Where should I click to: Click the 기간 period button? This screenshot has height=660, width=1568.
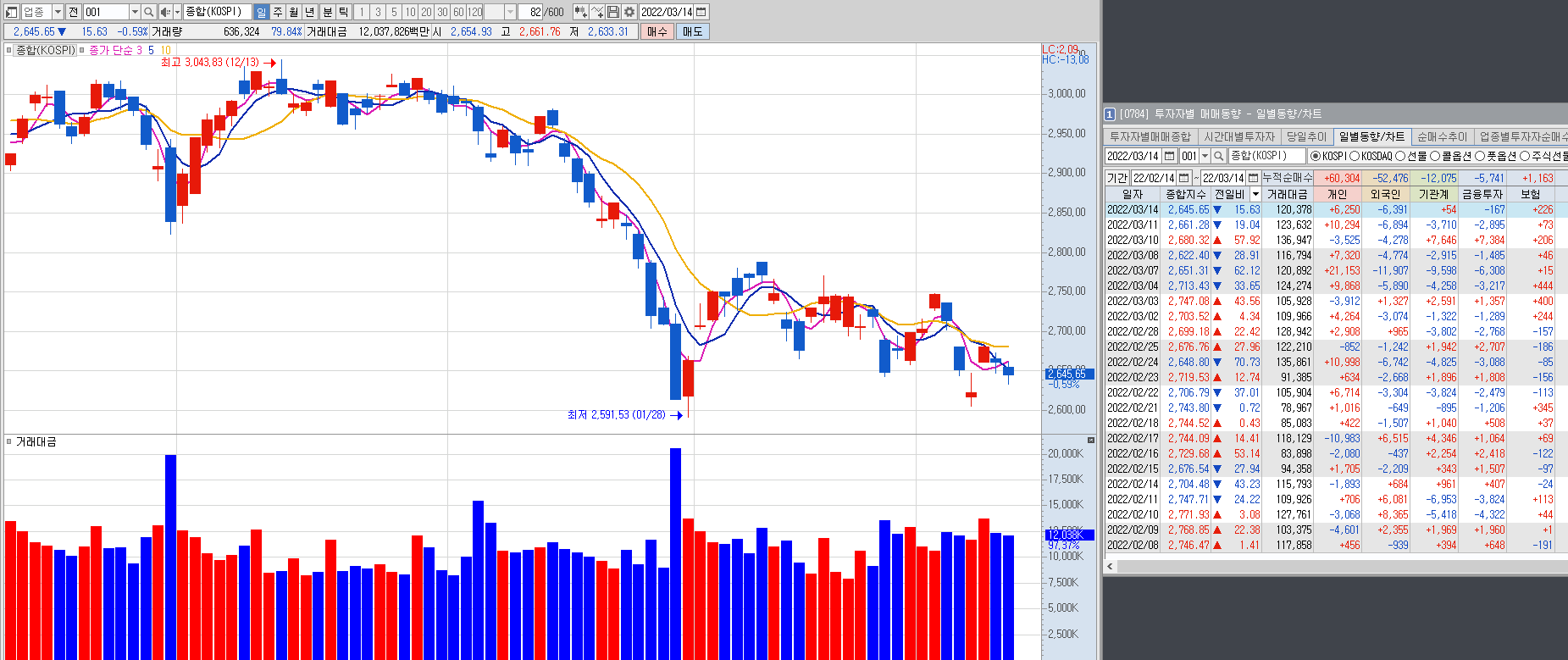[x=1117, y=178]
